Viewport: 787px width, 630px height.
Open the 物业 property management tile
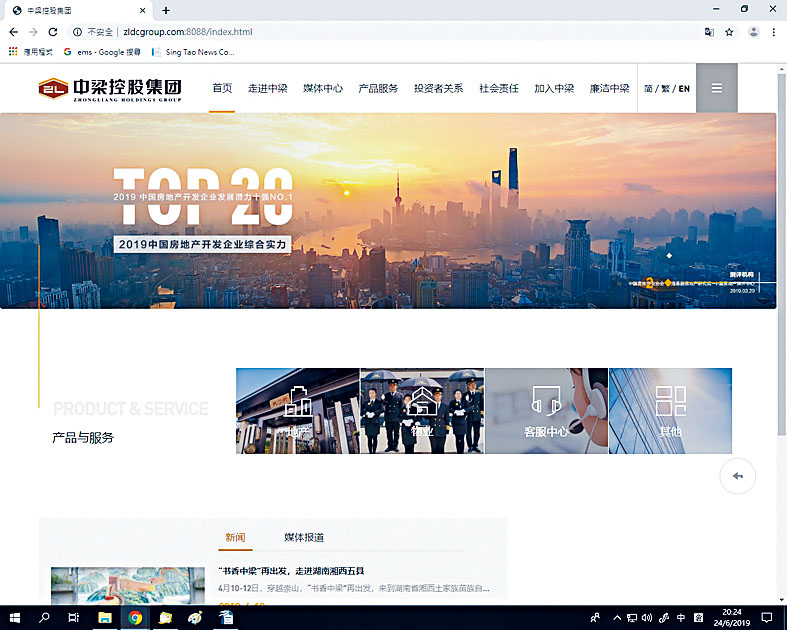click(422, 411)
